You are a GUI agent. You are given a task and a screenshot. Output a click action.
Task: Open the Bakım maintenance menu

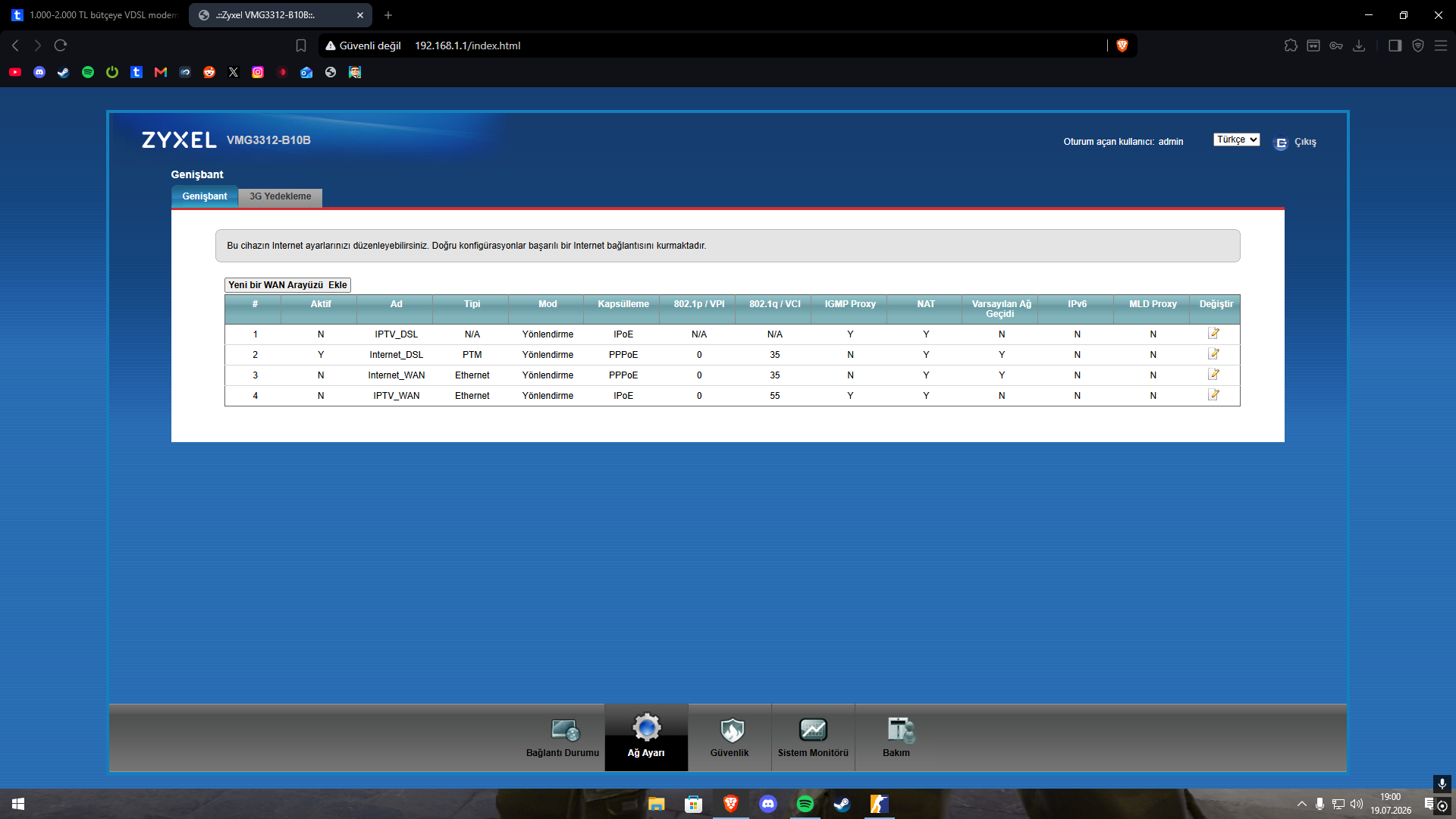pyautogui.click(x=896, y=737)
